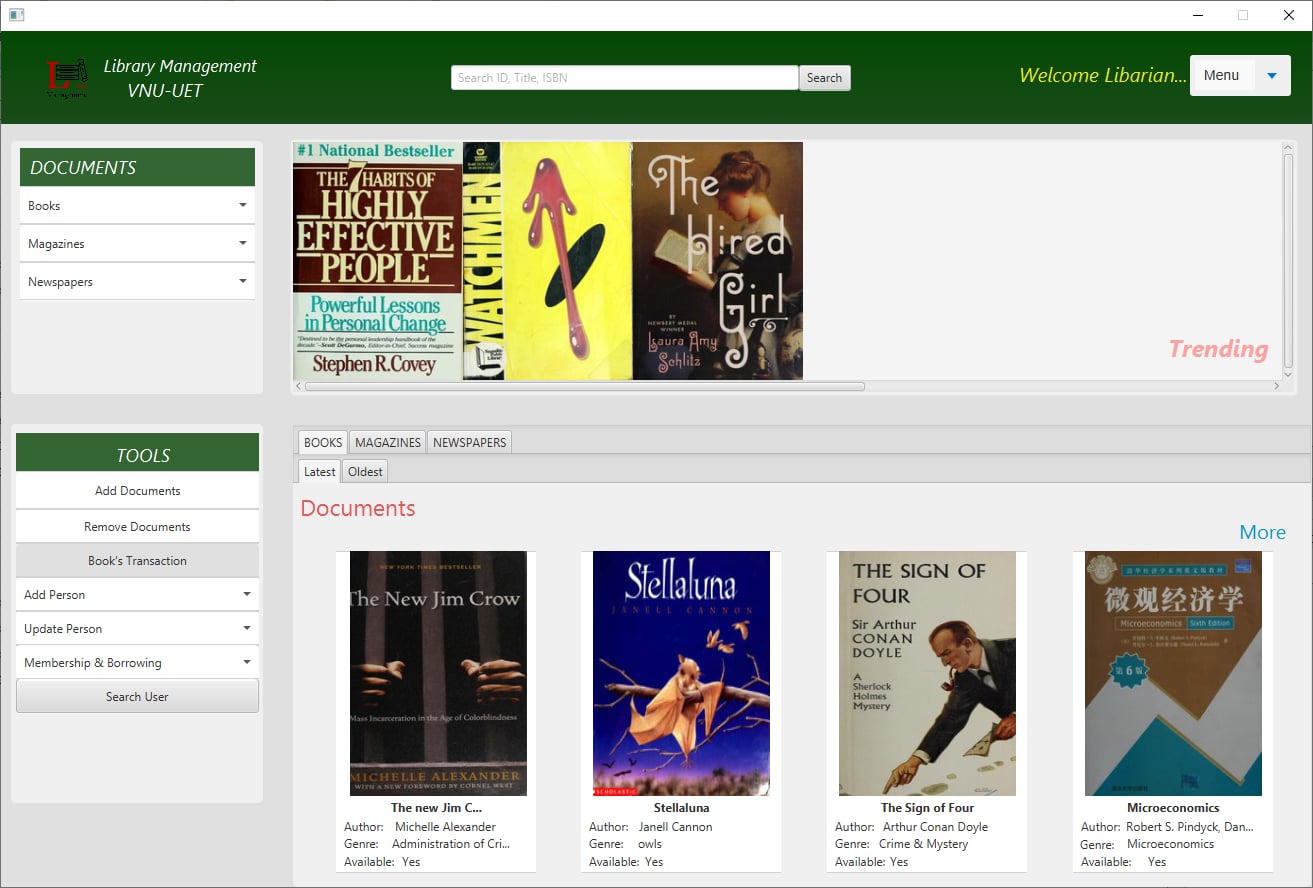Open The Sign of Four book cover
The image size is (1313, 888).
(x=927, y=673)
